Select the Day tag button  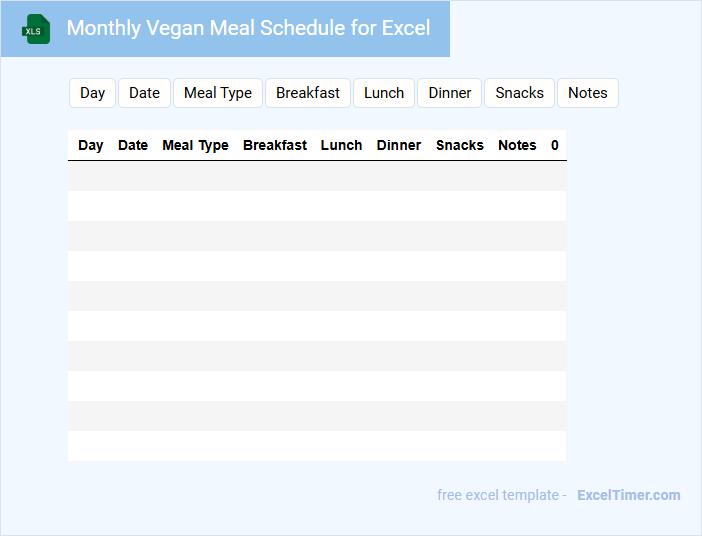(93, 93)
